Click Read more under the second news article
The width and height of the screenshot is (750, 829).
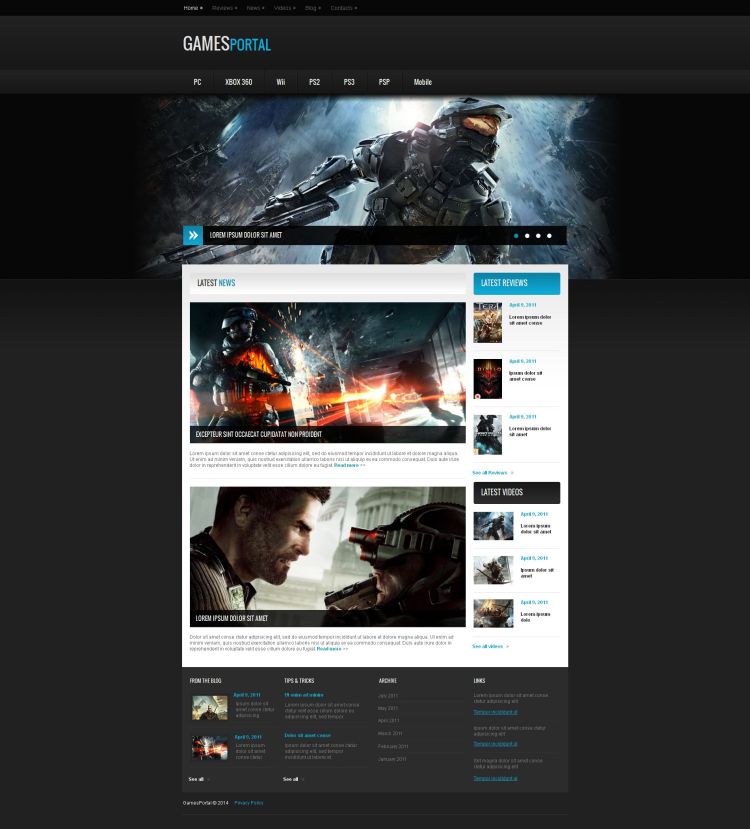[x=332, y=649]
